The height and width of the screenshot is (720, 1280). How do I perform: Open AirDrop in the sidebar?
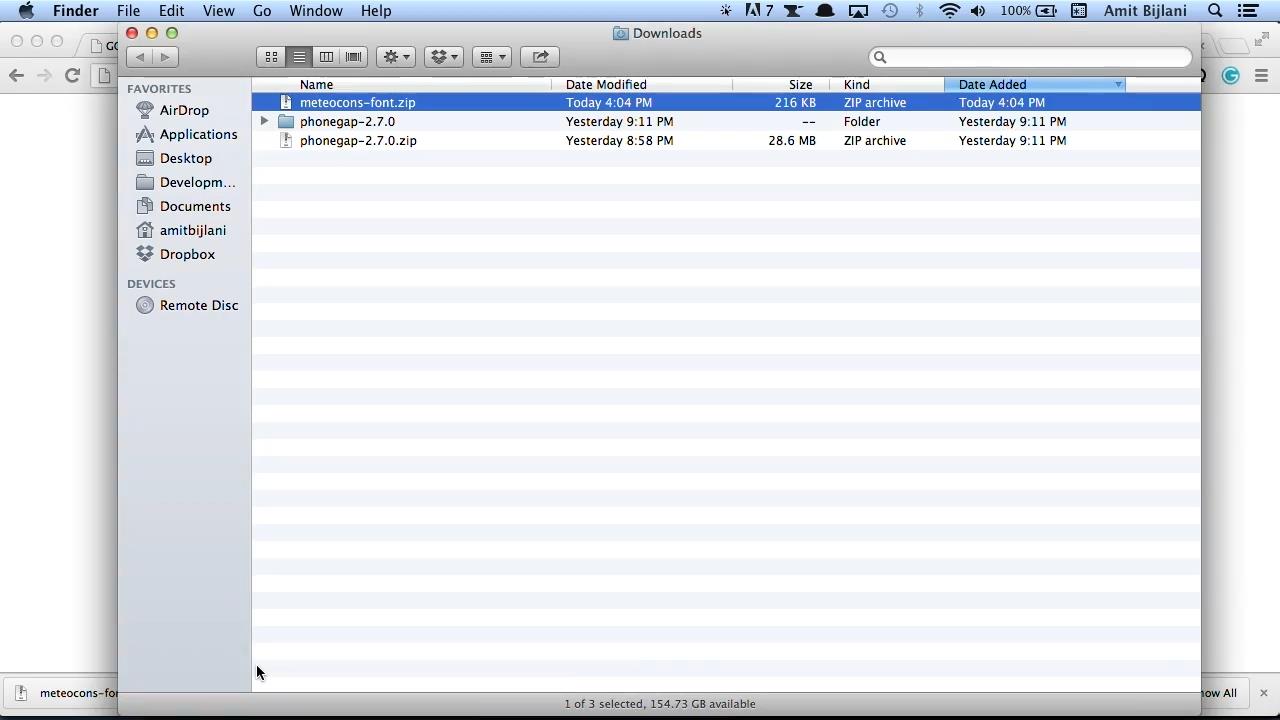click(x=184, y=110)
